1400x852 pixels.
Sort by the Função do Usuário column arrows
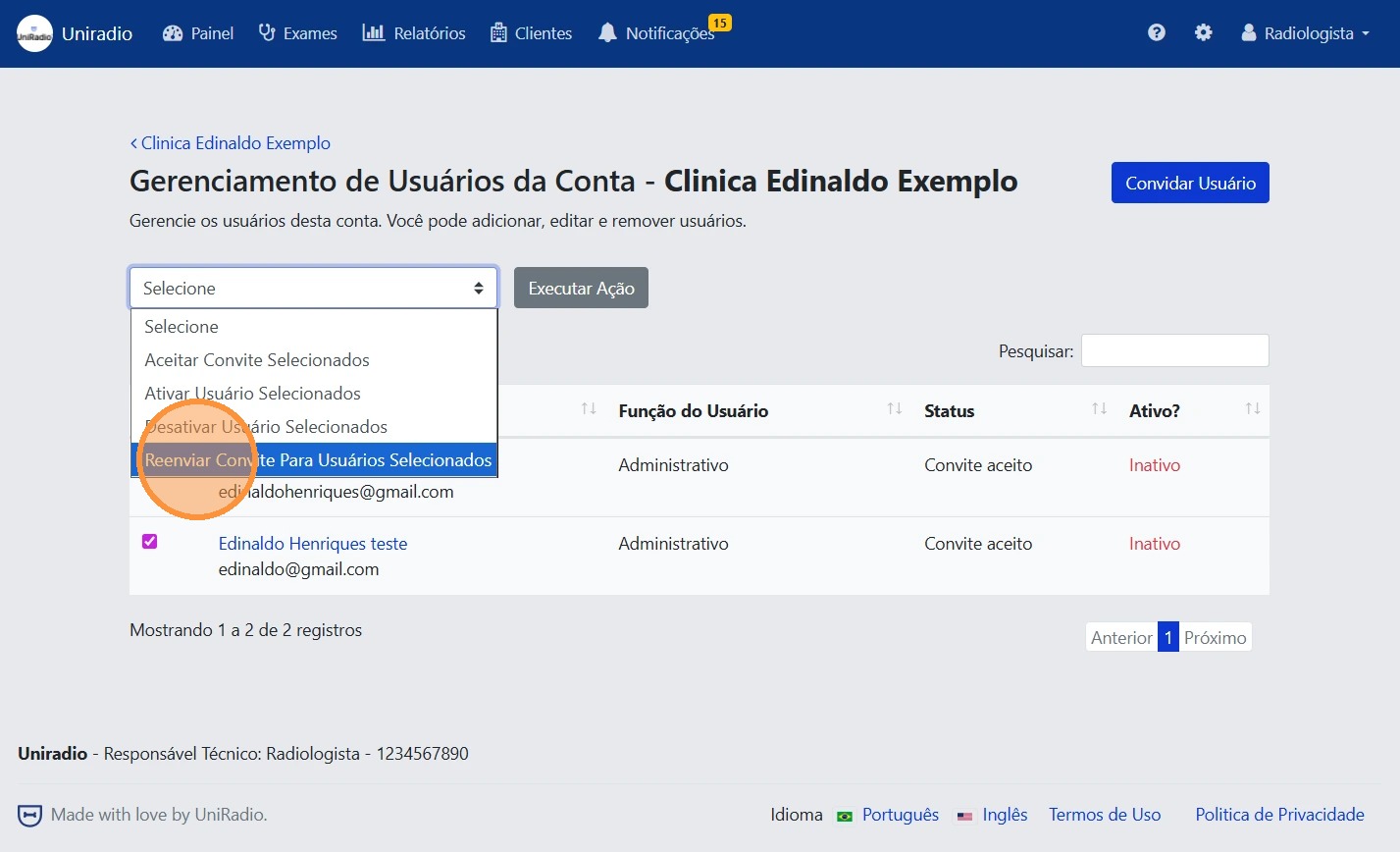(894, 409)
